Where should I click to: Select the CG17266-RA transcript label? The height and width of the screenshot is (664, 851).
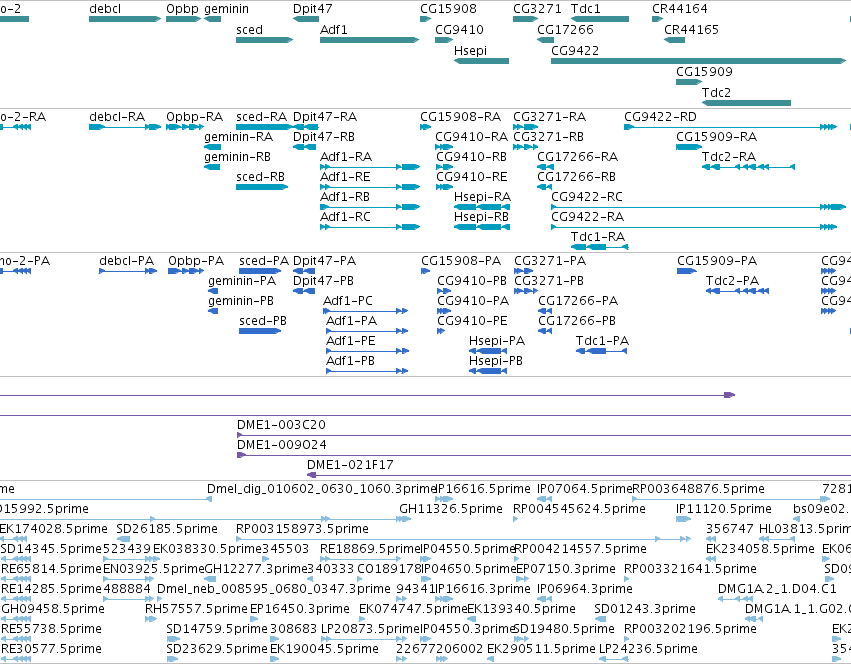(577, 157)
